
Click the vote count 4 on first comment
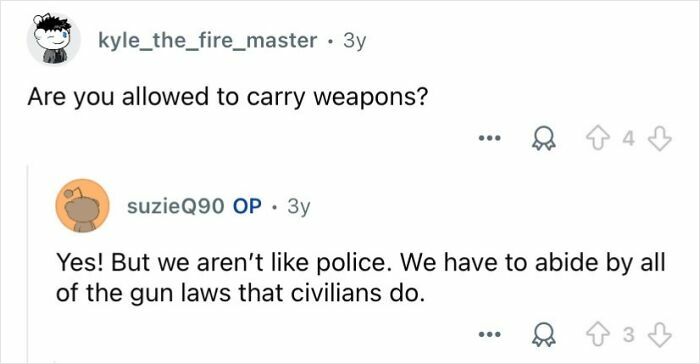click(x=628, y=139)
